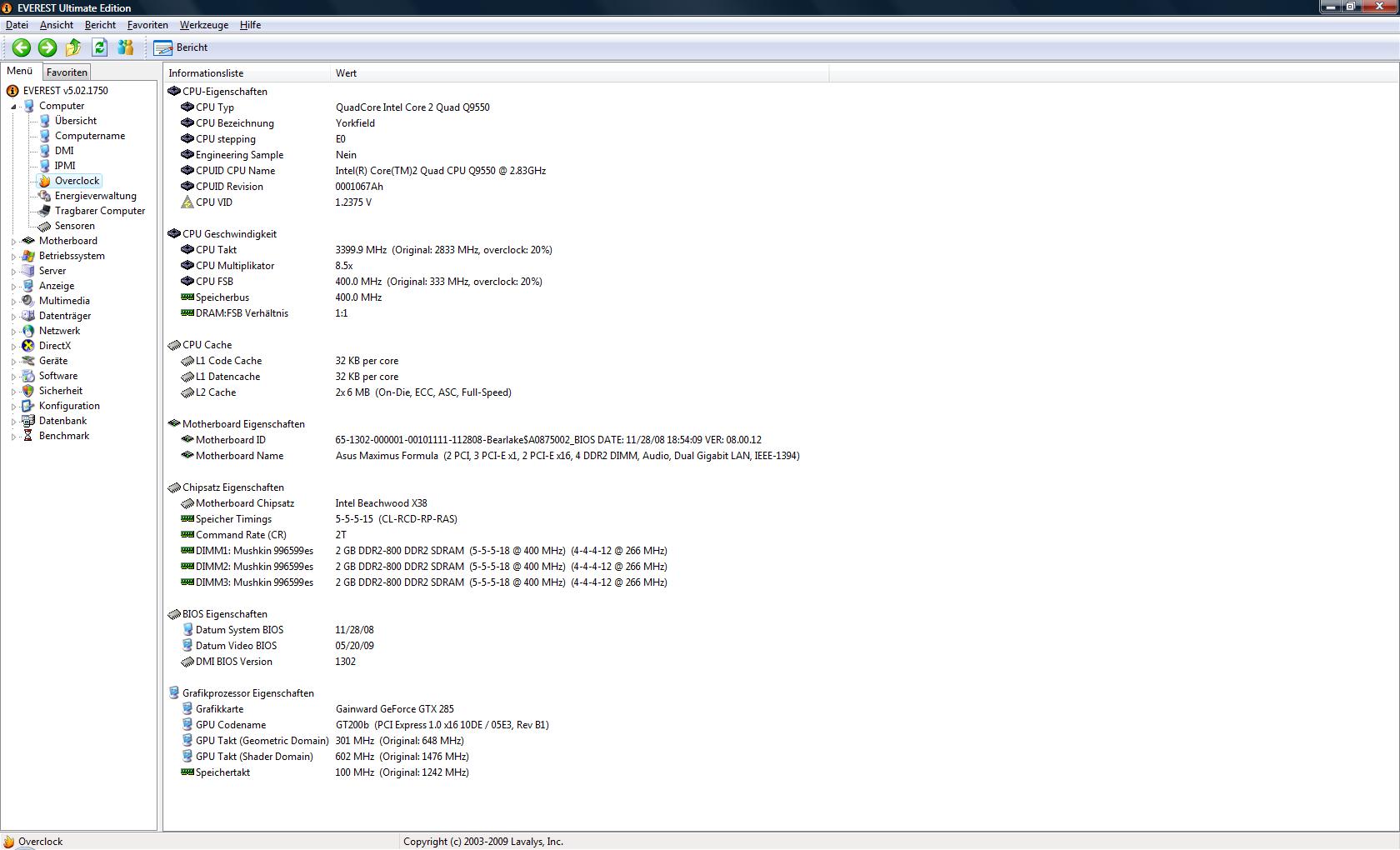Expand the Netzwerk tree node
1400x850 pixels.
[x=13, y=332]
